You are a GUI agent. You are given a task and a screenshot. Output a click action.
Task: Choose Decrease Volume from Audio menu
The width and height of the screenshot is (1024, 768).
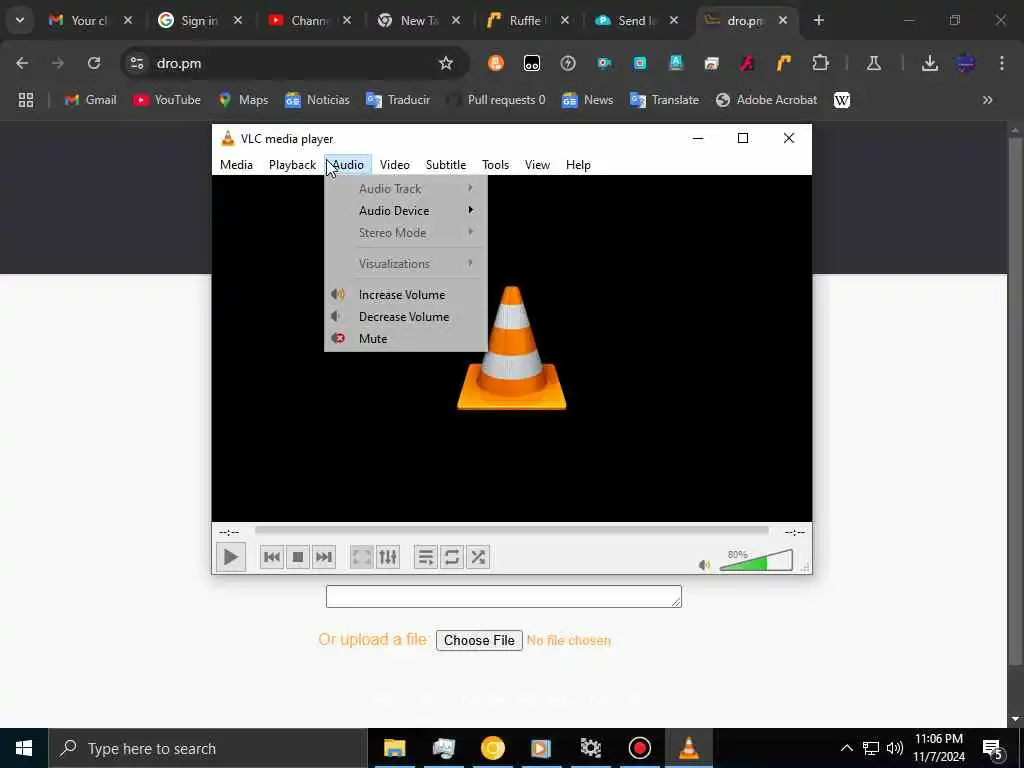tap(406, 317)
